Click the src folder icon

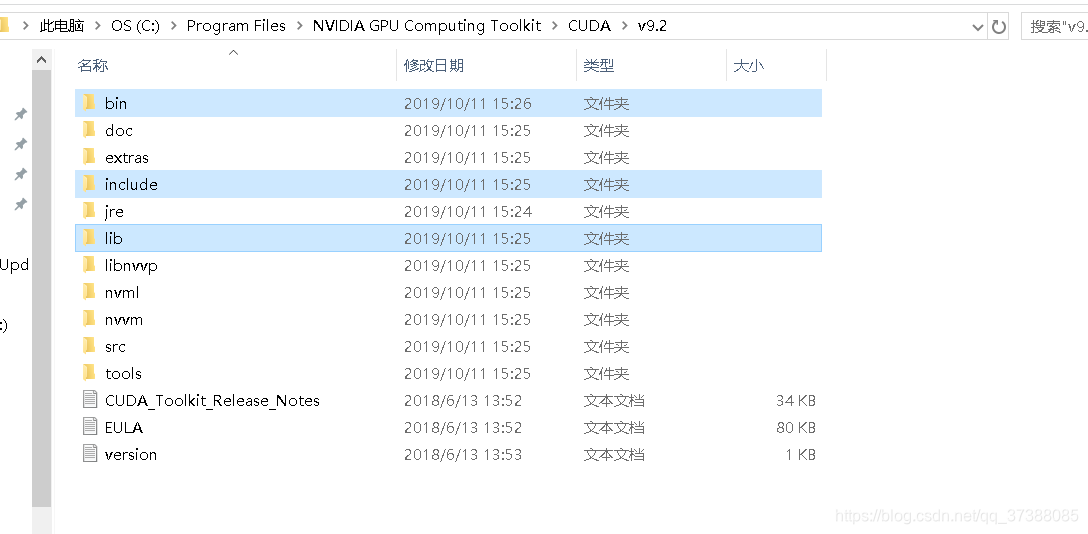[89, 347]
